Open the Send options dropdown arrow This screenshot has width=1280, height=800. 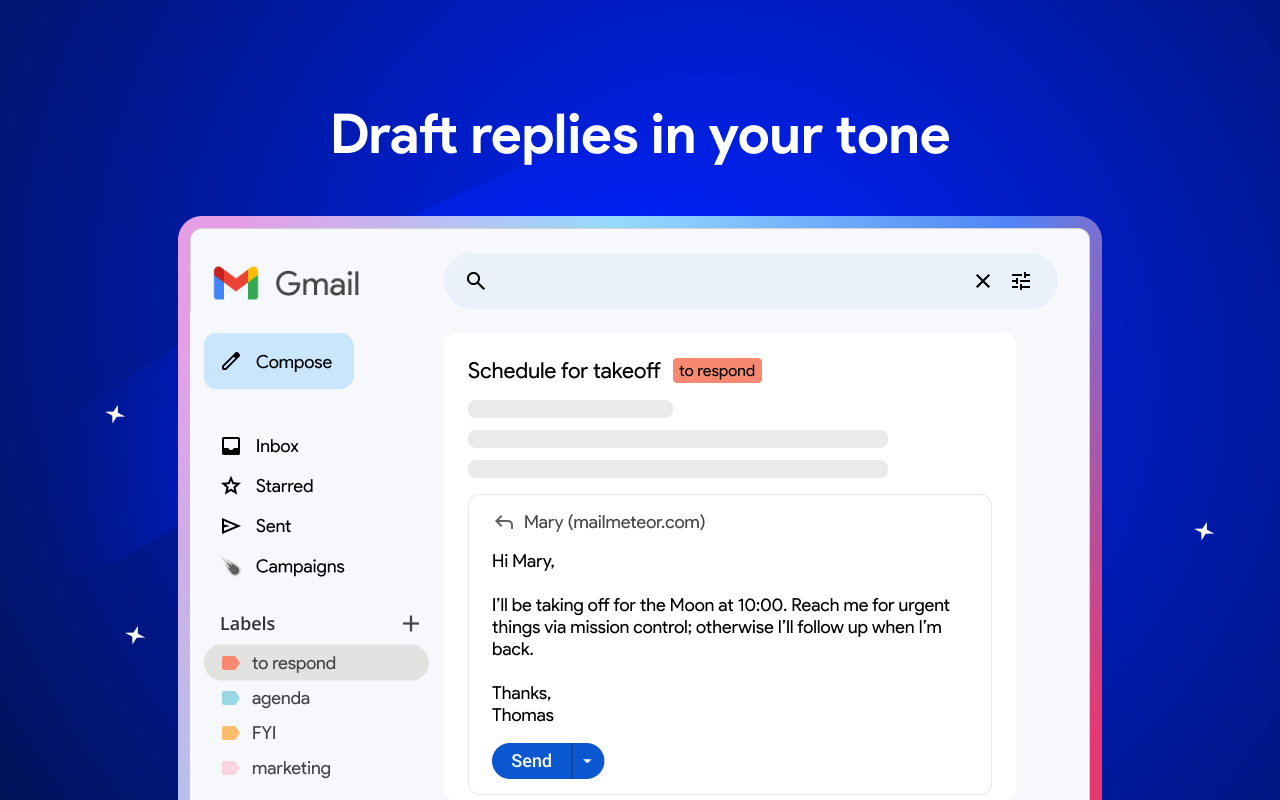tap(587, 761)
